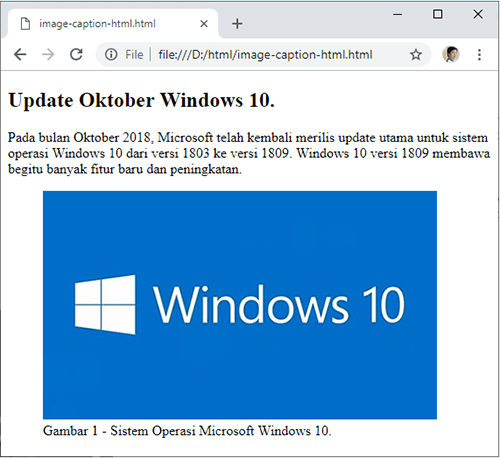Open a new tab with the plus button

click(237, 24)
